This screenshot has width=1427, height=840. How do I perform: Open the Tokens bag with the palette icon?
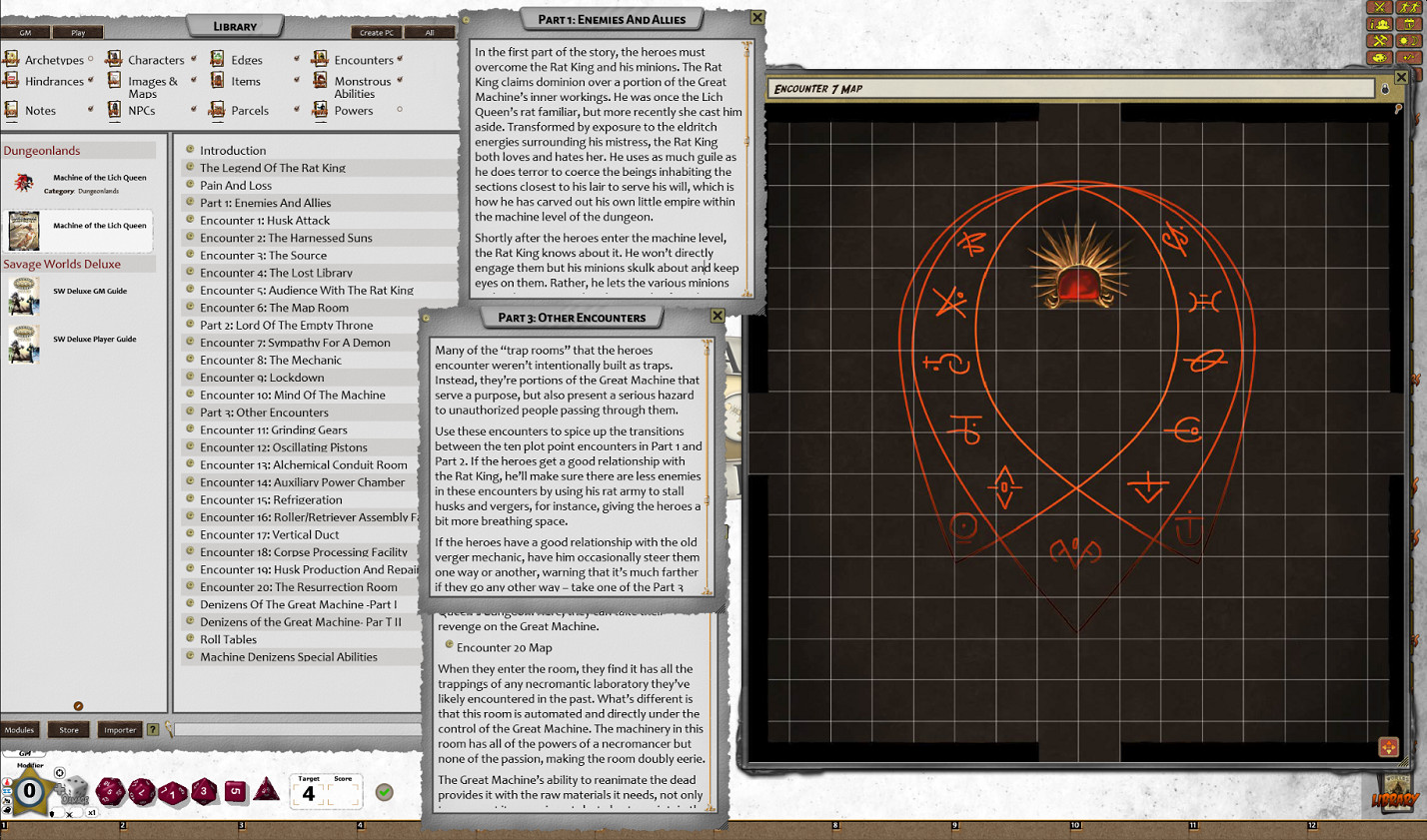pyautogui.click(x=1379, y=57)
